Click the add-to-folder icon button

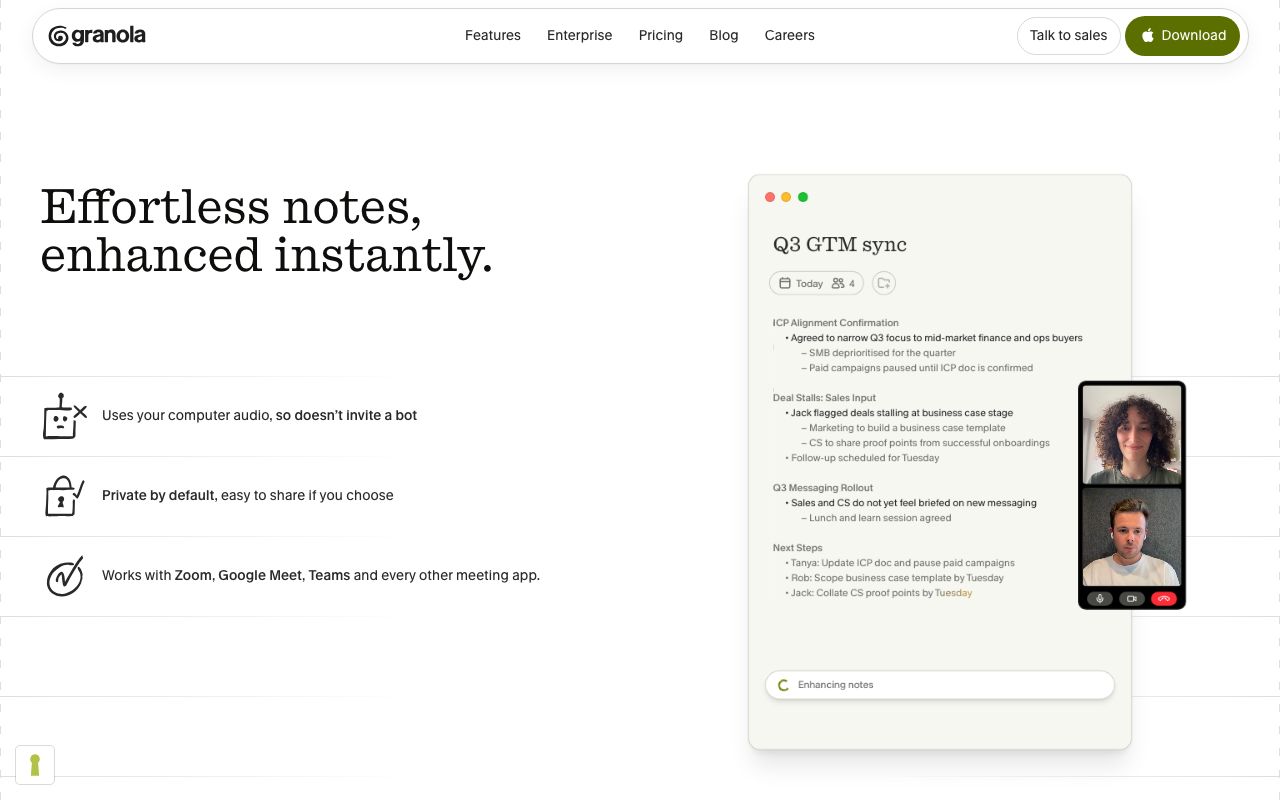pyautogui.click(x=883, y=284)
